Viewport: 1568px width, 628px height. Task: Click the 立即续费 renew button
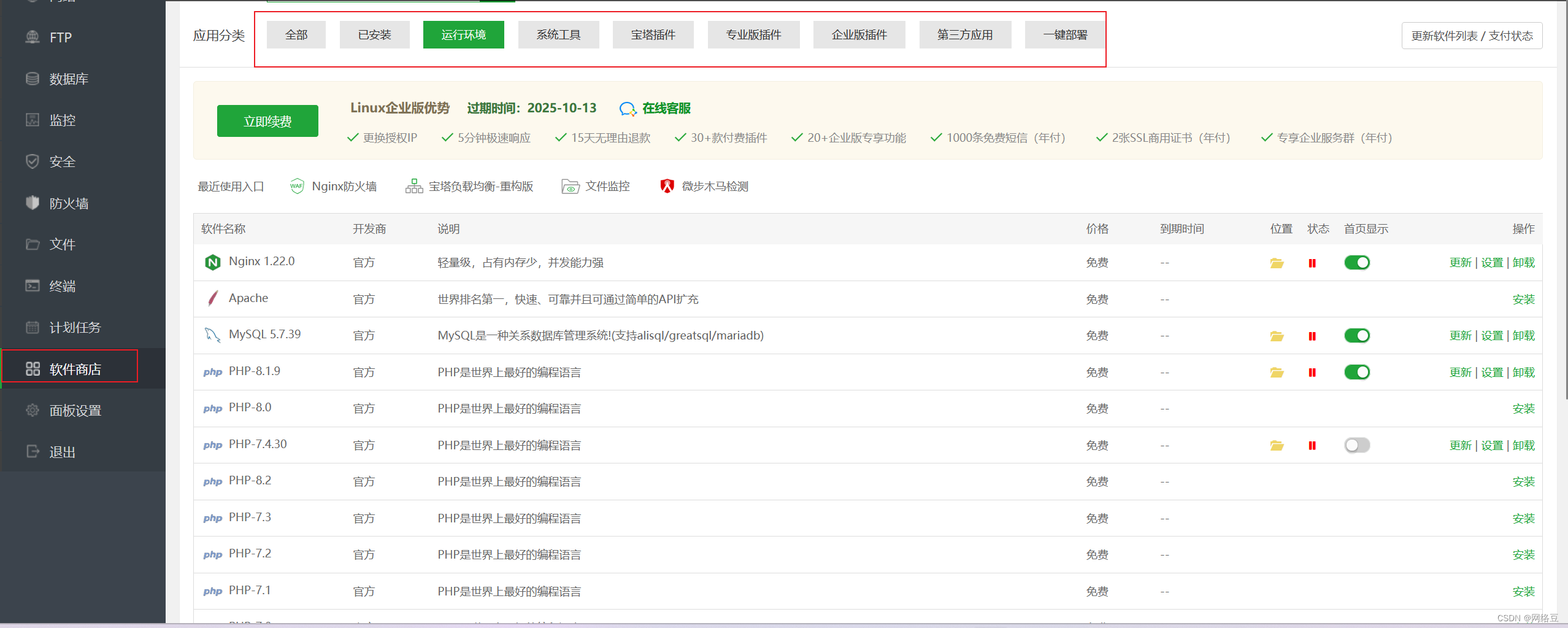click(x=267, y=122)
